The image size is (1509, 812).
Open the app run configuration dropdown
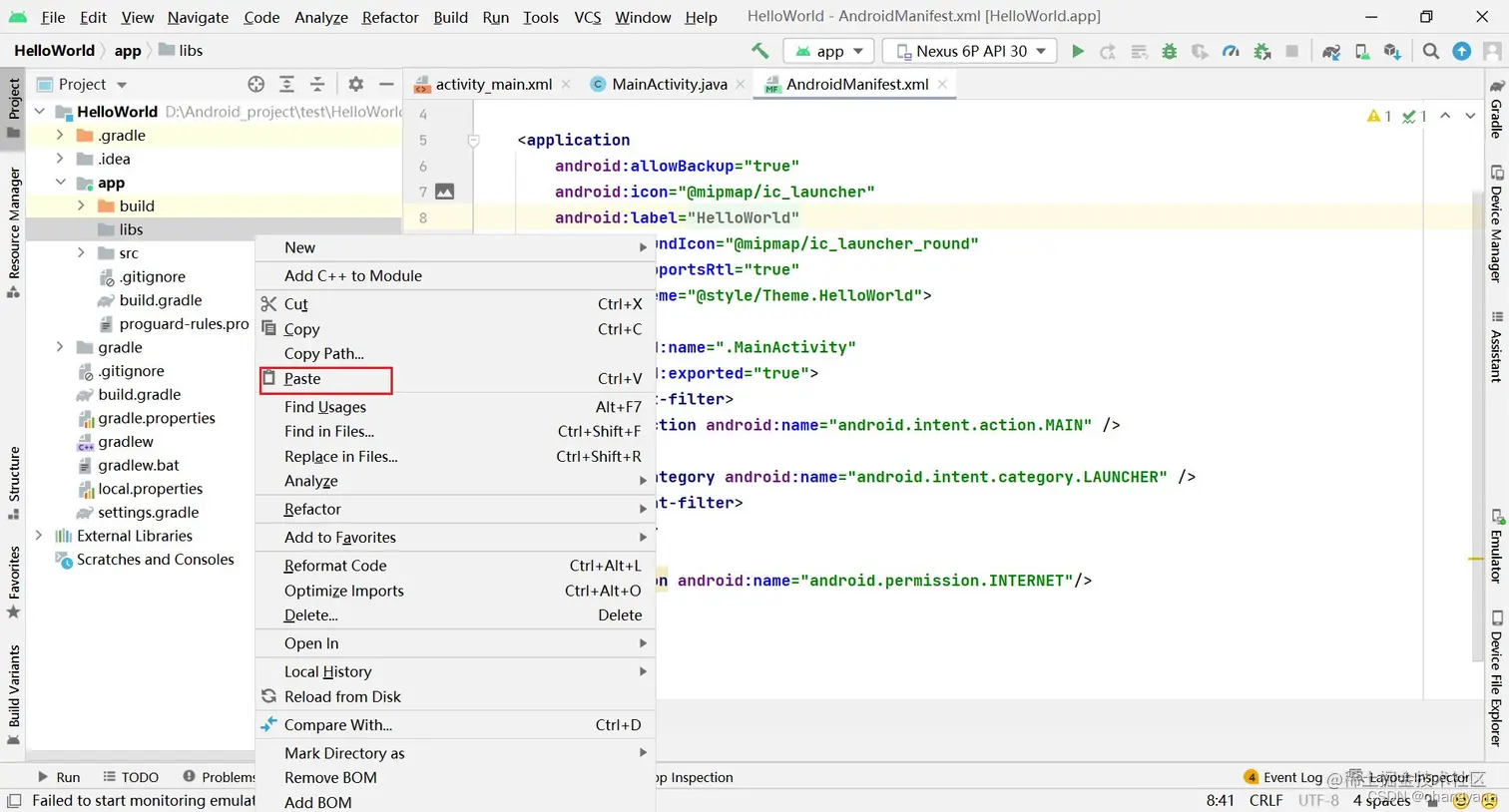click(829, 51)
